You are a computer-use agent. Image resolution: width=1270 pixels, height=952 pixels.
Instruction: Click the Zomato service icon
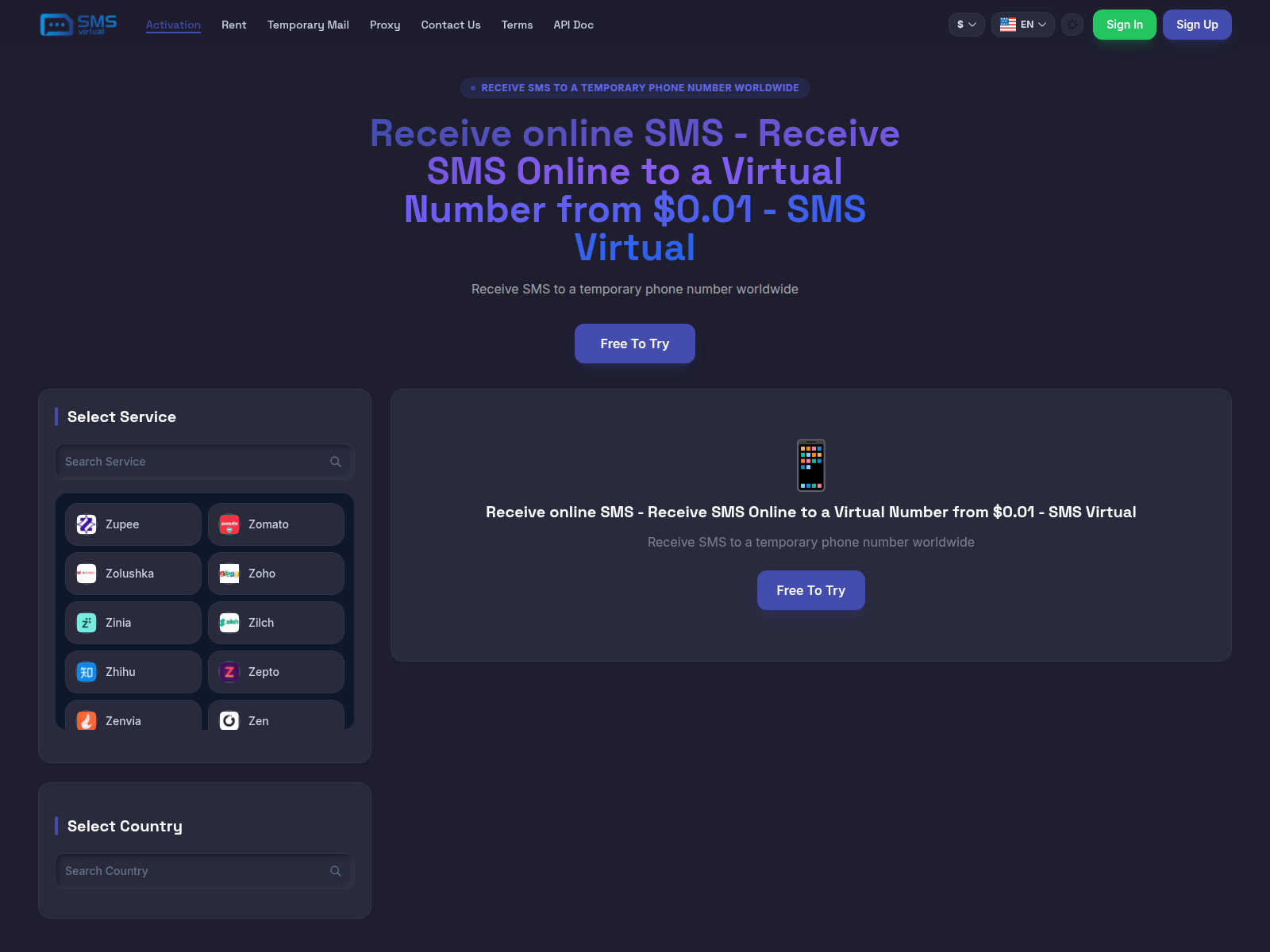pos(229,524)
